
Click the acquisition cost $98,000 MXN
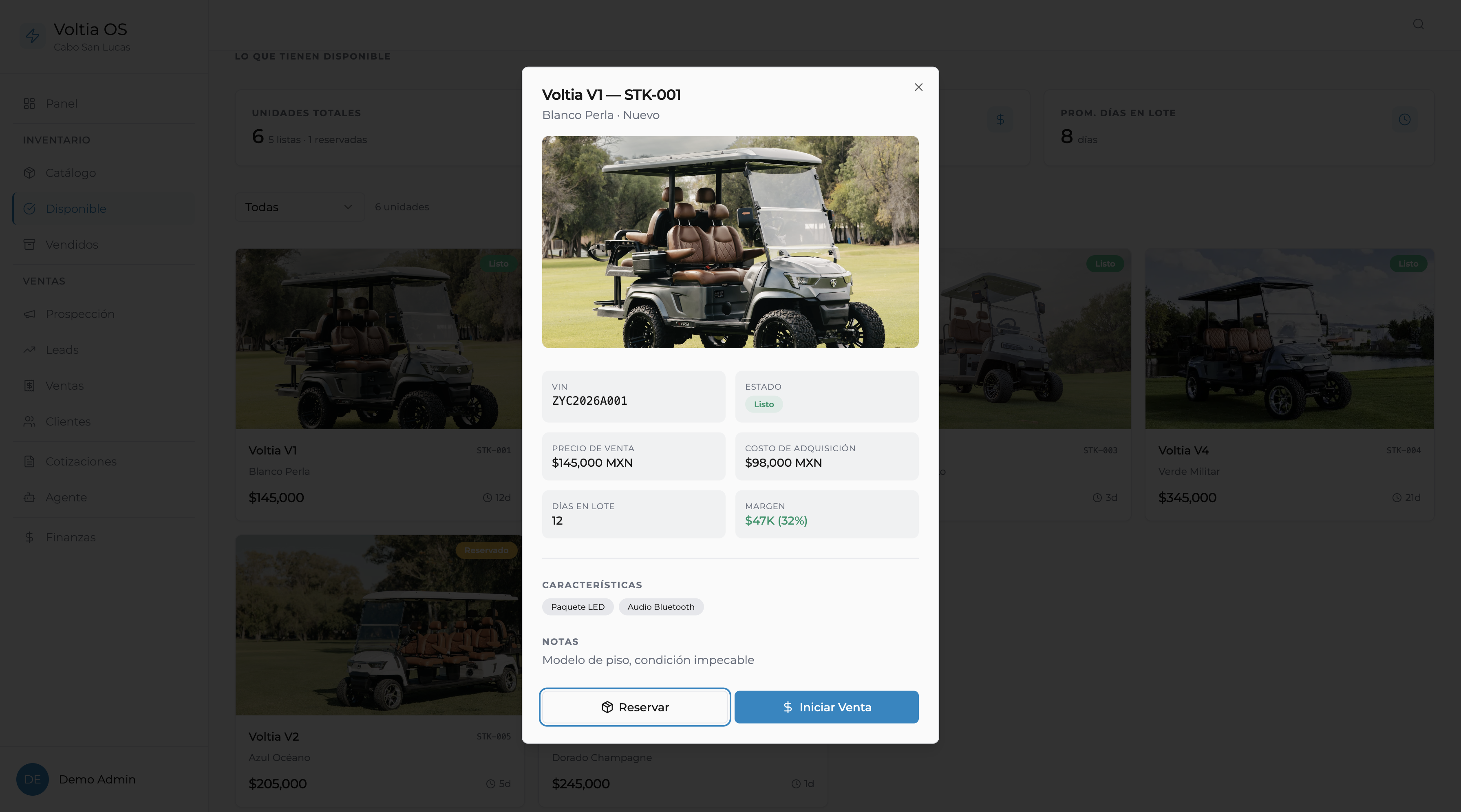tap(783, 463)
